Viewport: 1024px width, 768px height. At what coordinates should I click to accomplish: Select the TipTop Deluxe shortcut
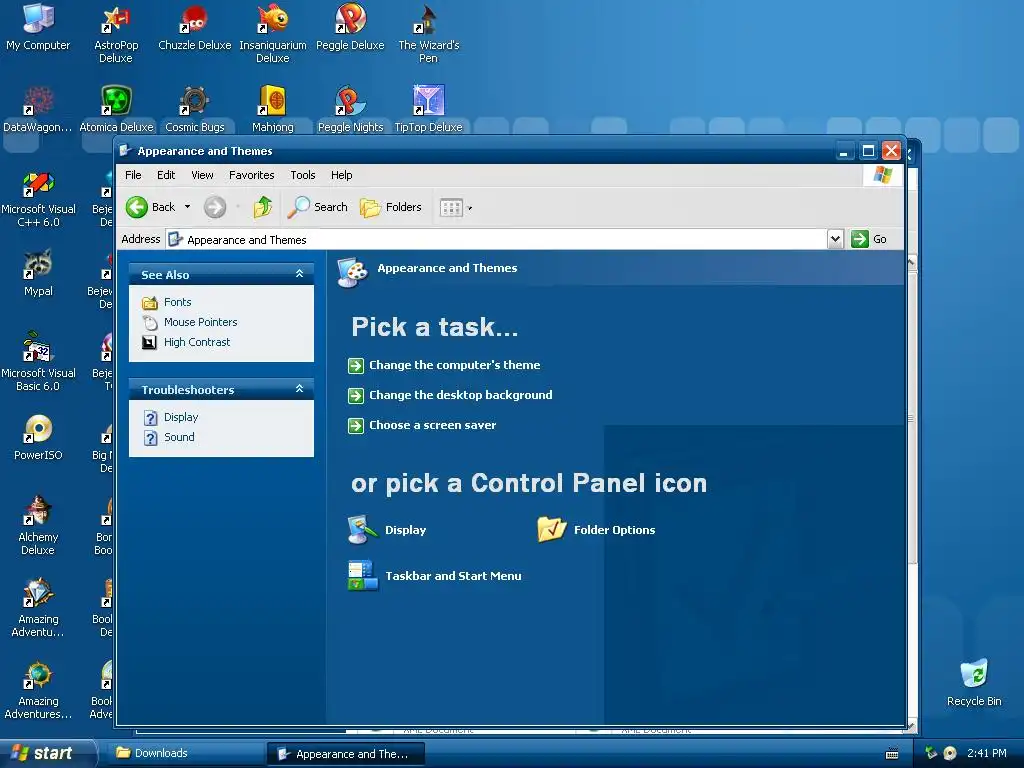(428, 109)
